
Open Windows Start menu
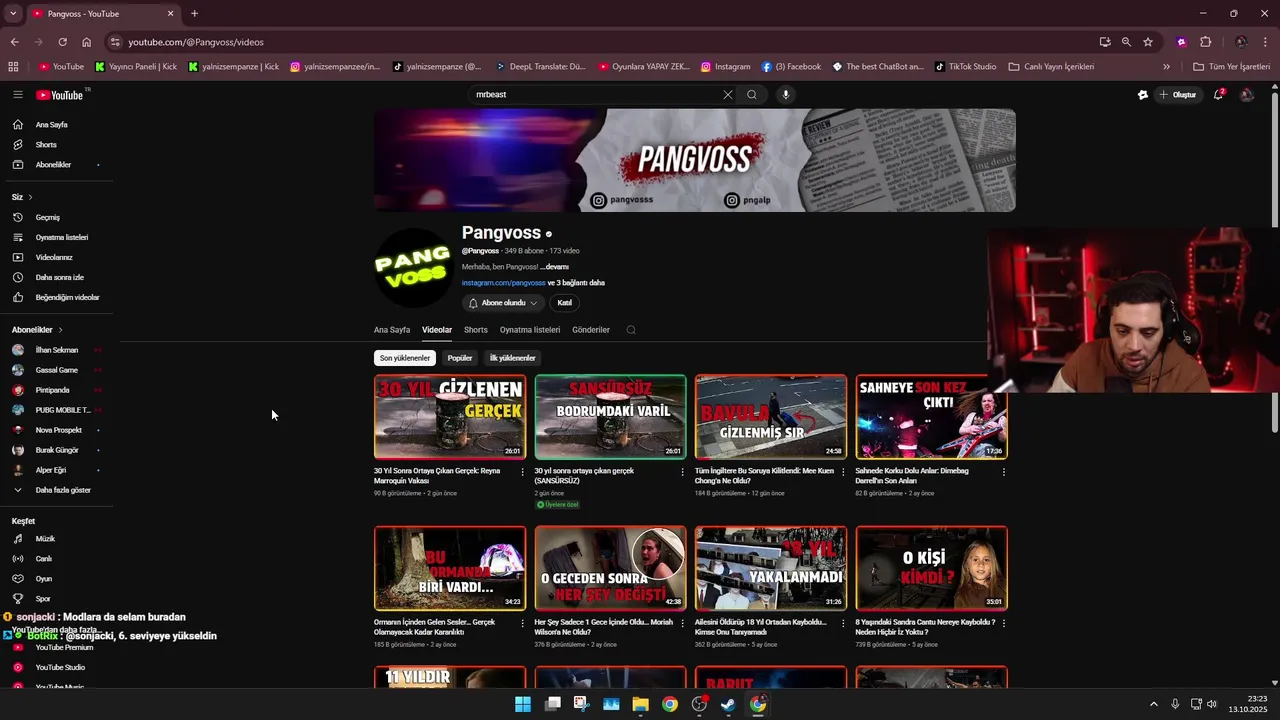[x=523, y=704]
